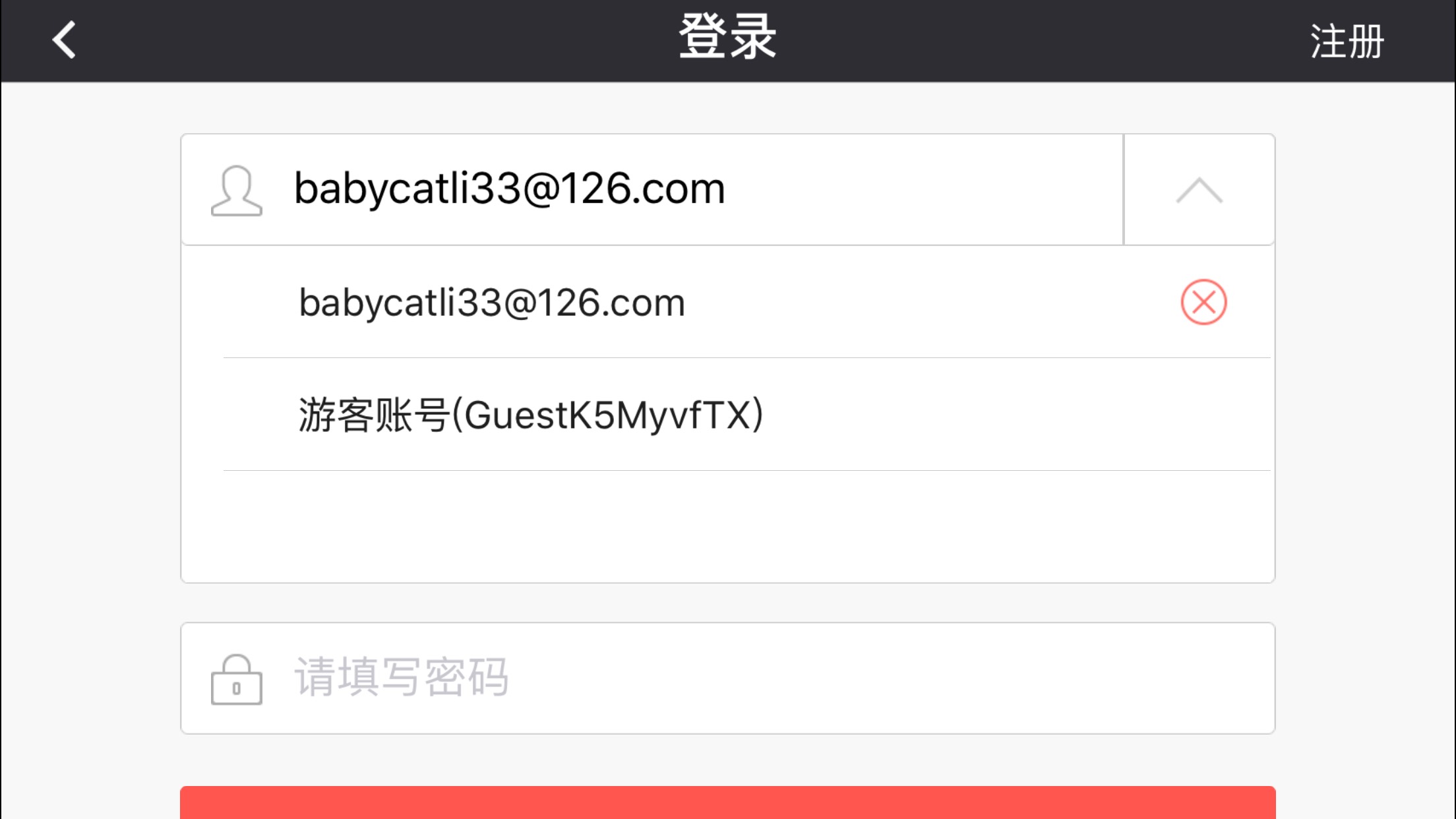This screenshot has width=1456, height=819.
Task: Tap the dark header bar beside 注册
Action: coord(1042,41)
